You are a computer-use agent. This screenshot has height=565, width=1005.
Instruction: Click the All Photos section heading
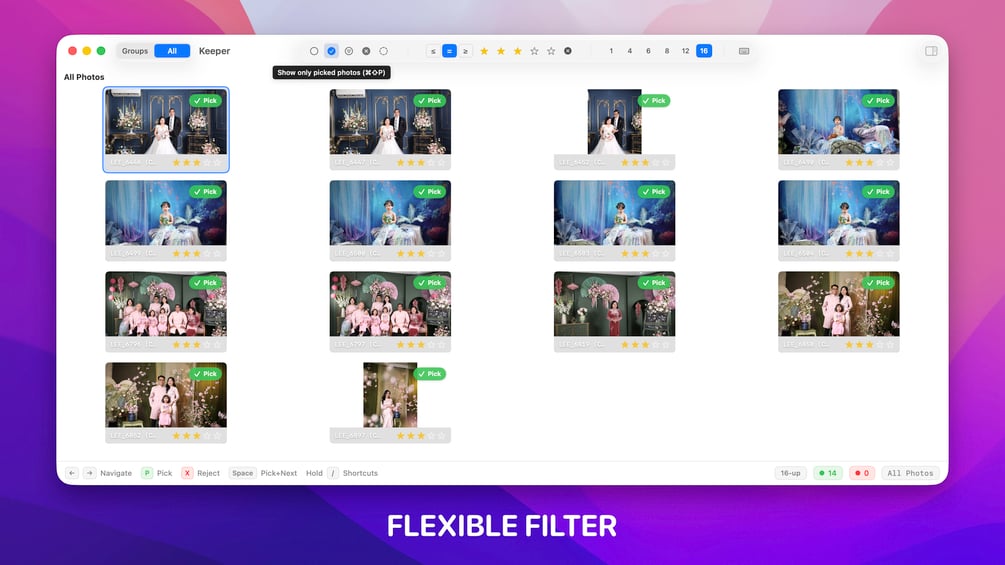(x=84, y=77)
